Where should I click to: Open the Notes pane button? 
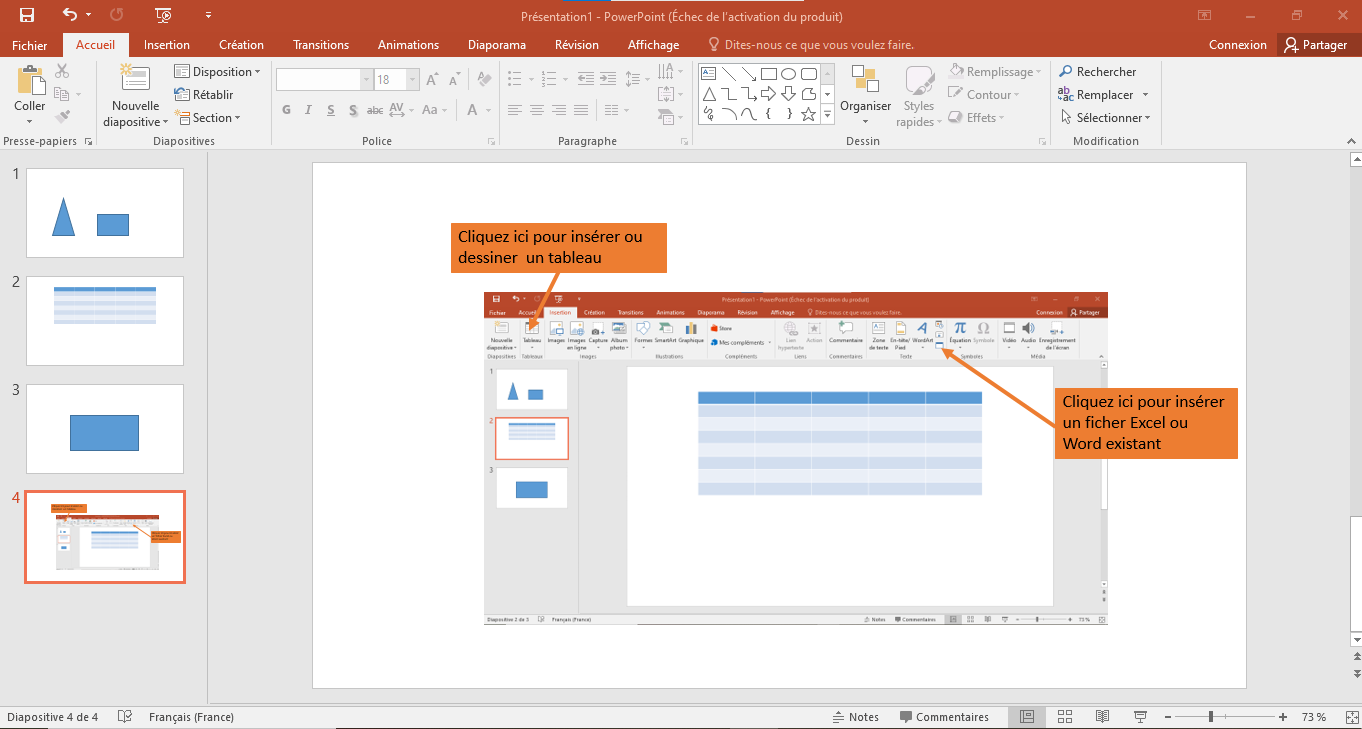pyautogui.click(x=856, y=717)
